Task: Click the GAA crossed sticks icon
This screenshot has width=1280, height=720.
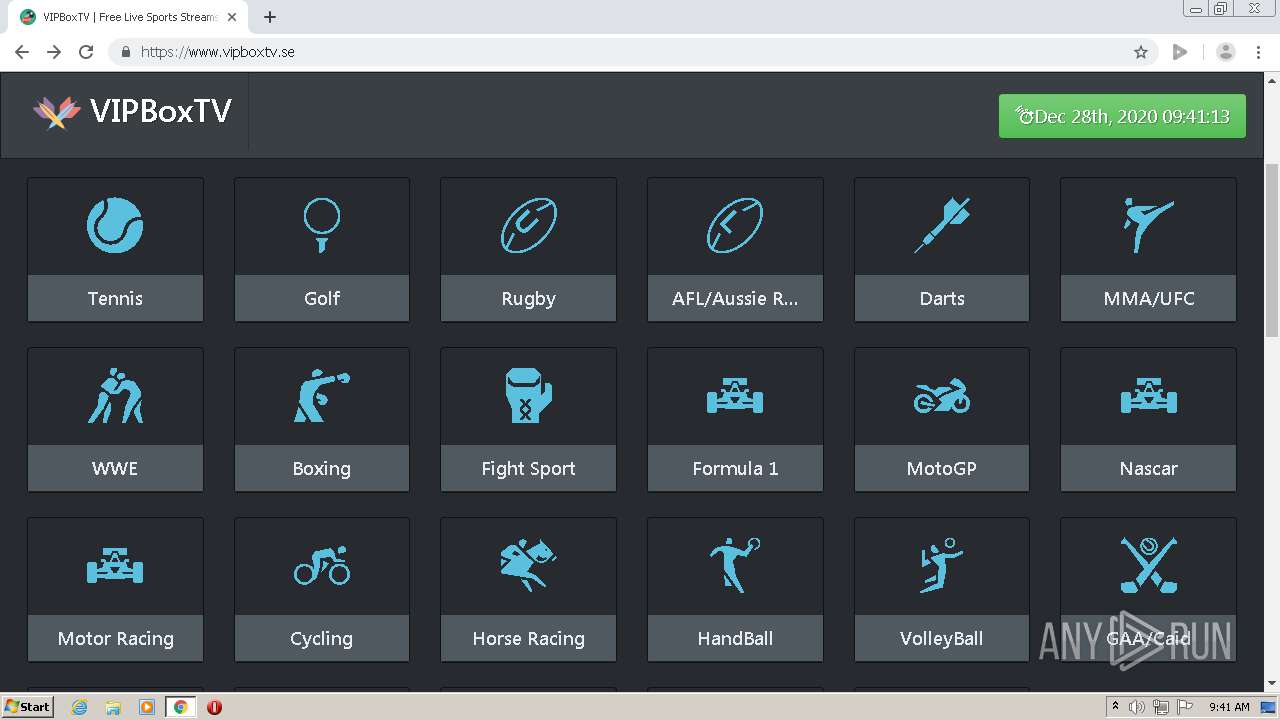Action: [x=1148, y=565]
